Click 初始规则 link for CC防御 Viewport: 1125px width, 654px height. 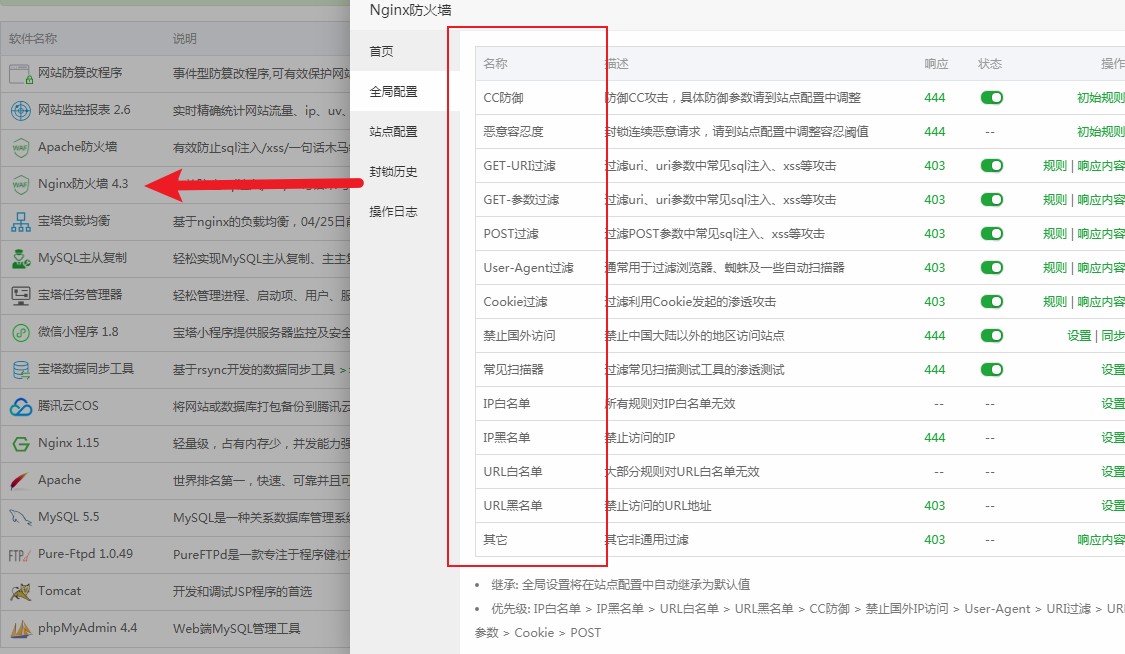tap(1101, 98)
